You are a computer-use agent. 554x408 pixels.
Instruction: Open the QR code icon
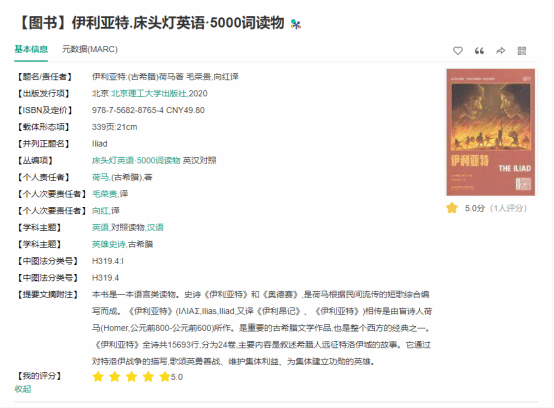pyautogui.click(x=521, y=51)
